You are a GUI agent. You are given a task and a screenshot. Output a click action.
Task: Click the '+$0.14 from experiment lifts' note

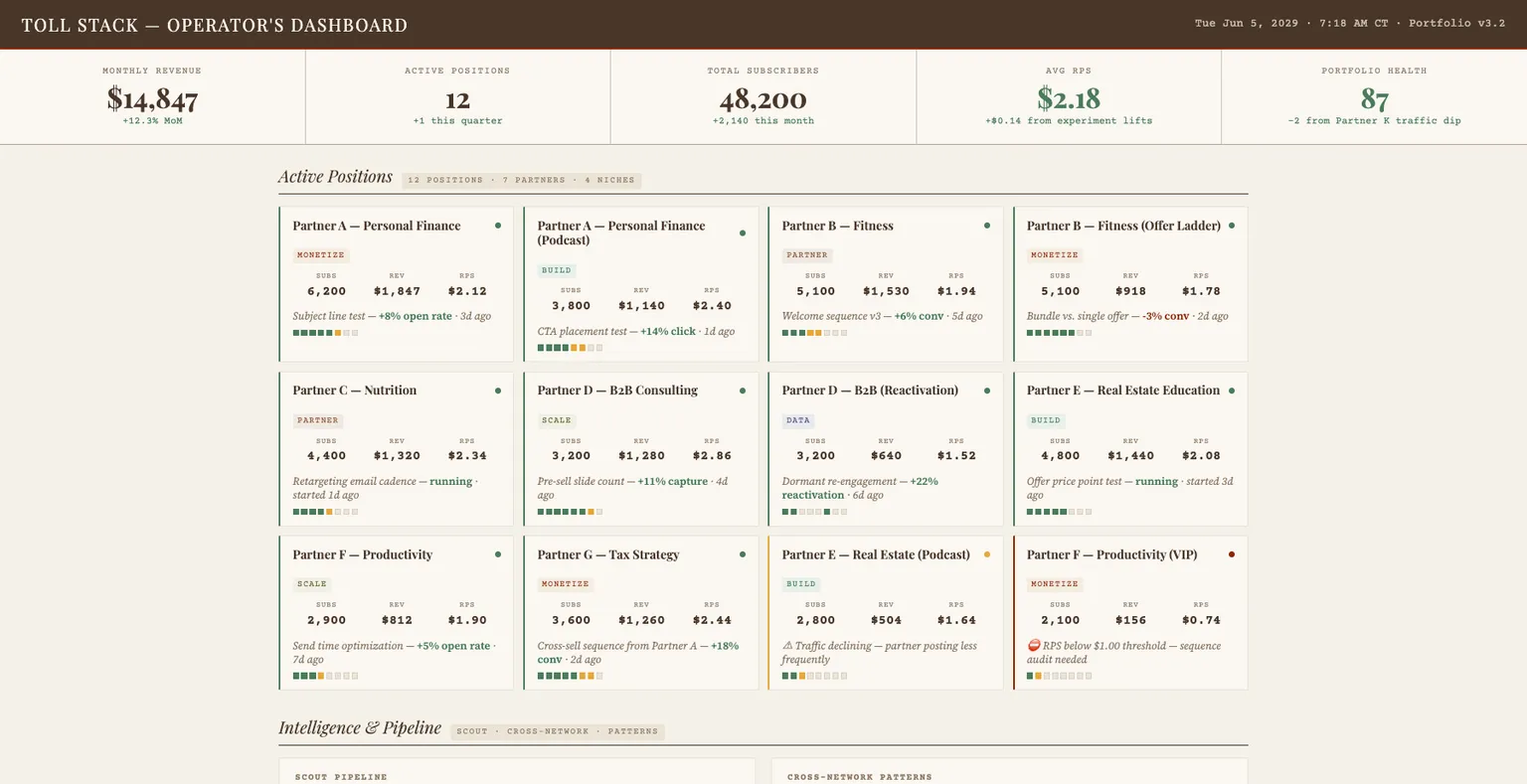[x=1069, y=121]
